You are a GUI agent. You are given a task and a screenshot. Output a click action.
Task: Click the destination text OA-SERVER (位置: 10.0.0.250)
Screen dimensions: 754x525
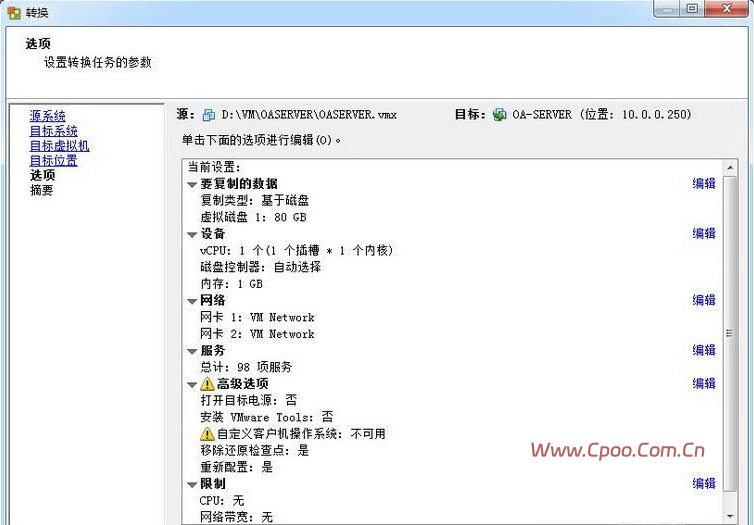tap(602, 115)
